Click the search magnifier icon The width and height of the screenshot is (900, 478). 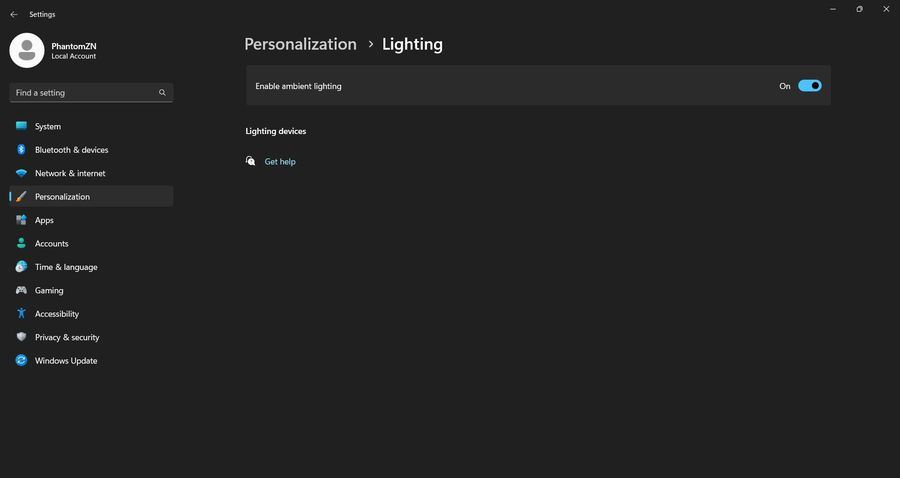[x=162, y=92]
